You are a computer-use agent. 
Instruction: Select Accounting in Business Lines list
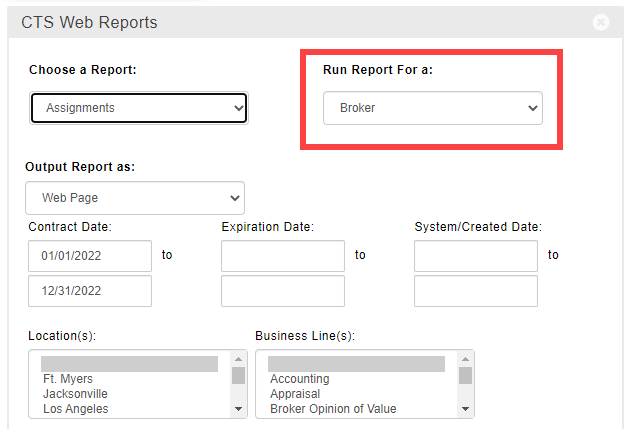[x=357, y=379]
